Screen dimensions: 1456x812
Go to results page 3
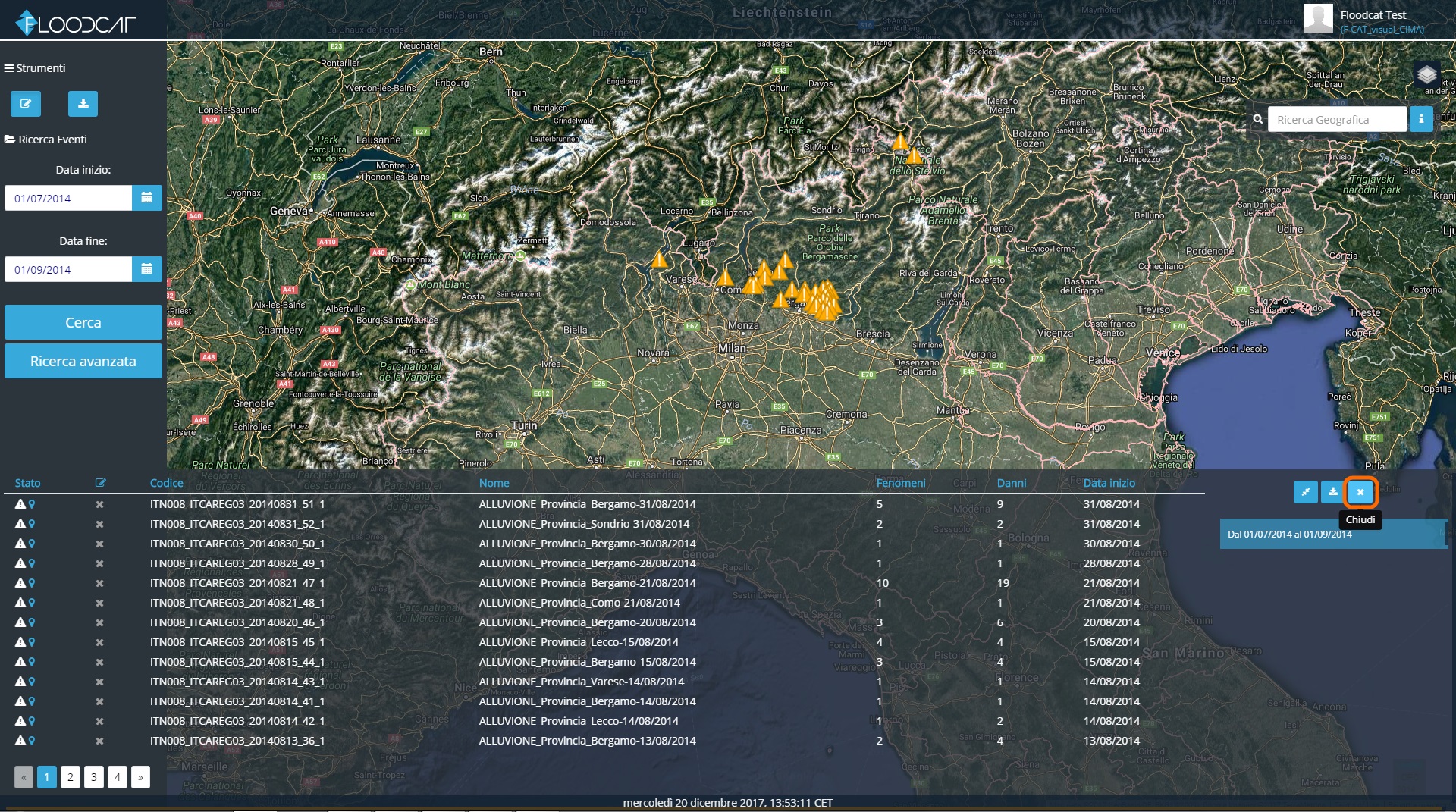pos(94,777)
